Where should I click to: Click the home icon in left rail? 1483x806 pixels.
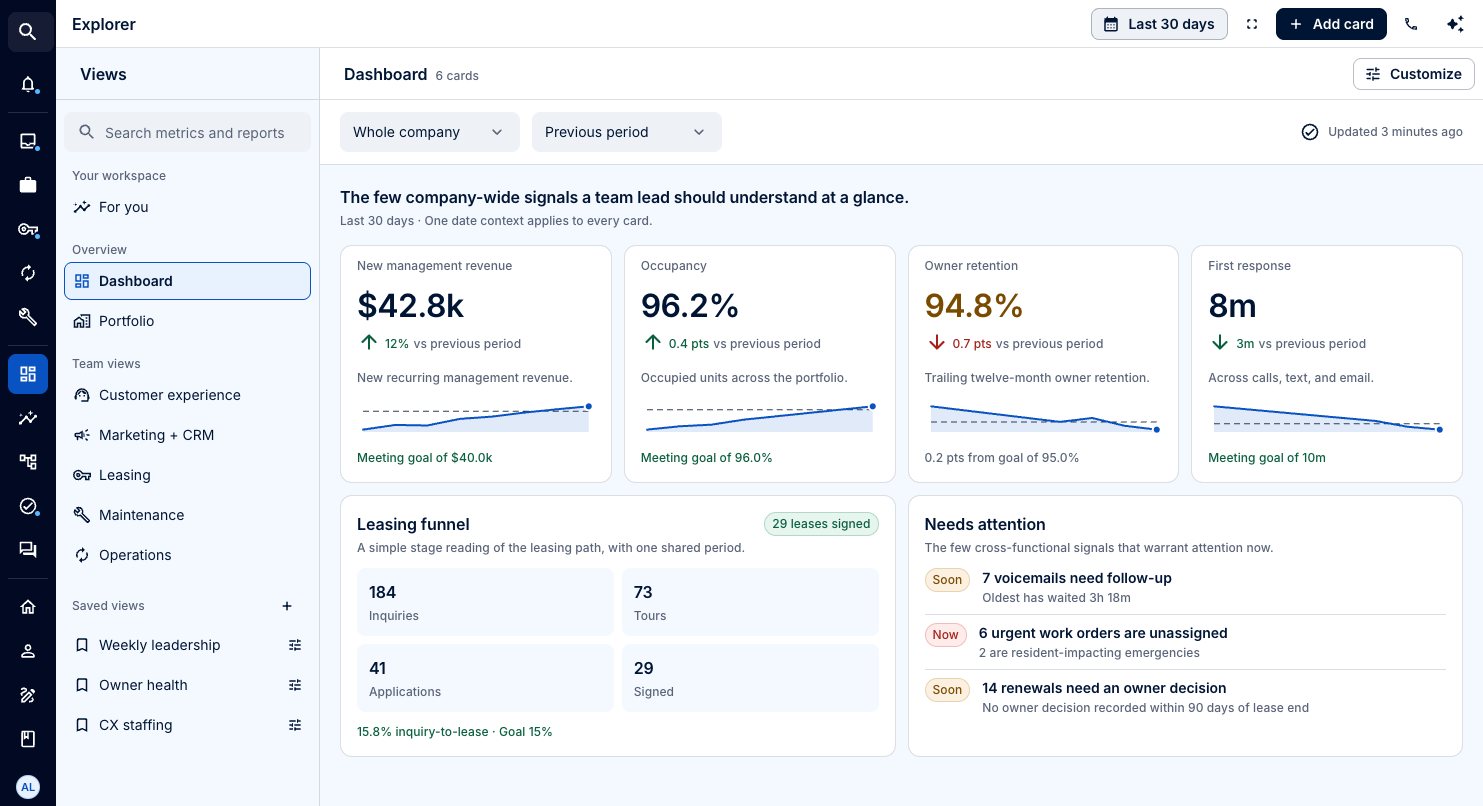pos(28,607)
